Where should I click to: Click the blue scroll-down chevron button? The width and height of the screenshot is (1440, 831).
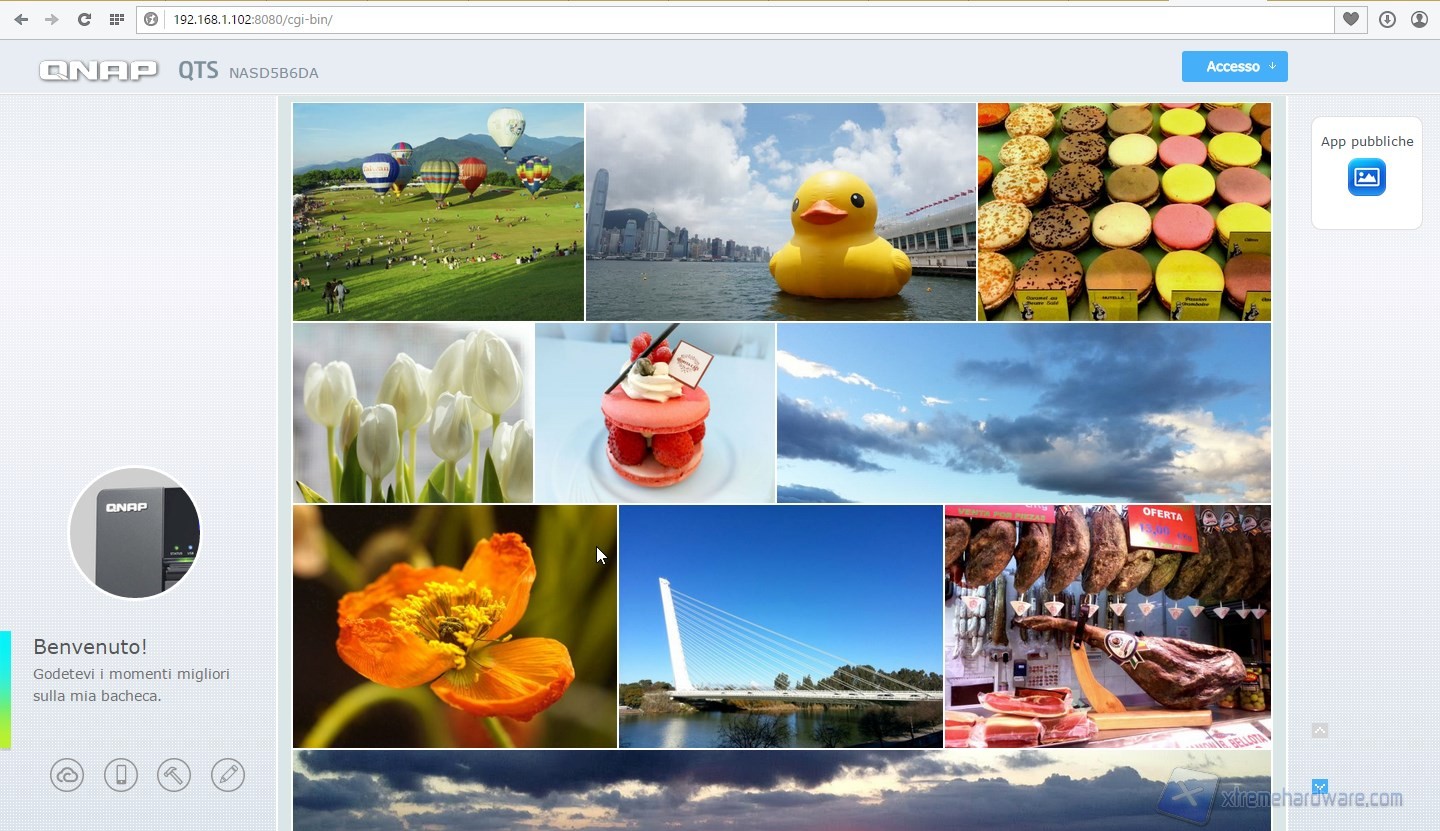(1319, 787)
